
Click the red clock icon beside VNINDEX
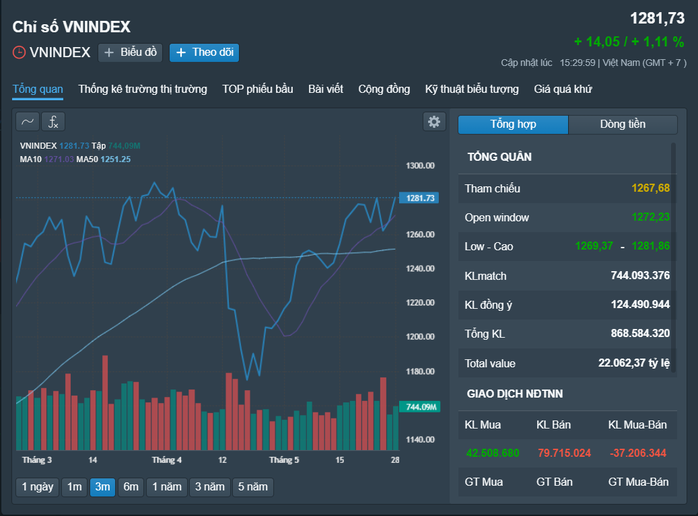pyautogui.click(x=19, y=53)
